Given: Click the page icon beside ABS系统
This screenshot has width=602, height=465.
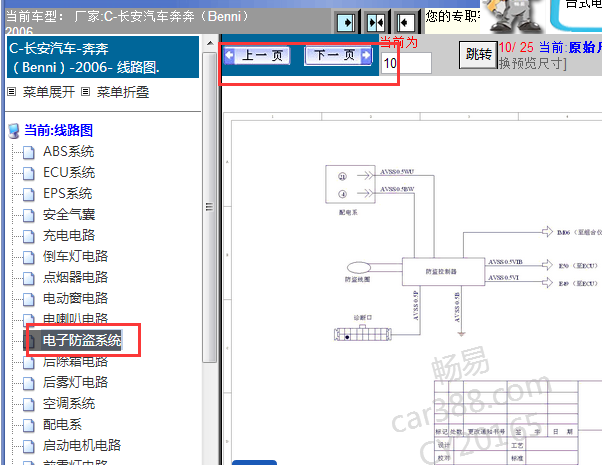Looking at the screenshot, I should pyautogui.click(x=29, y=152).
